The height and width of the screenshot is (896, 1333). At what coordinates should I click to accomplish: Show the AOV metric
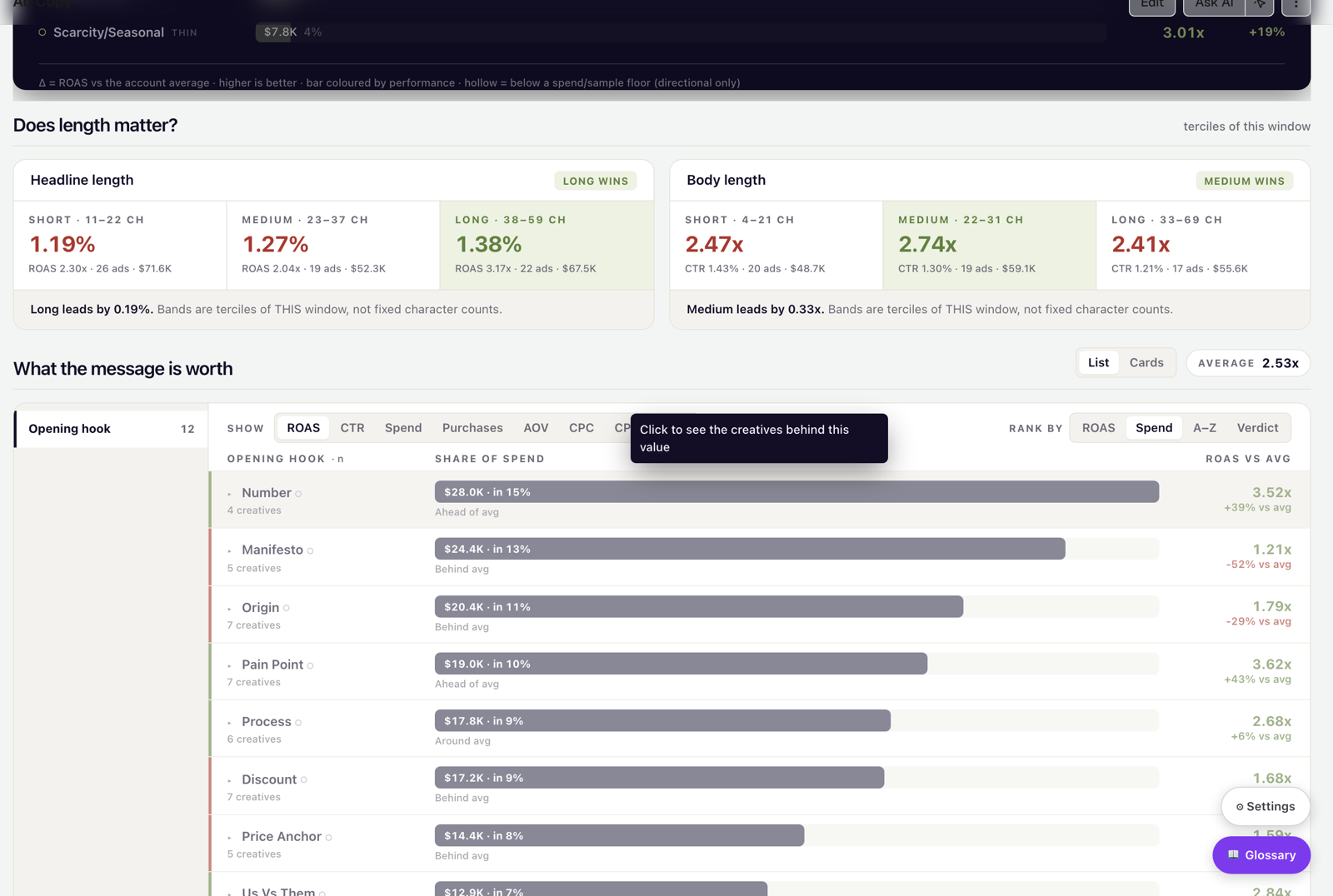[536, 428]
